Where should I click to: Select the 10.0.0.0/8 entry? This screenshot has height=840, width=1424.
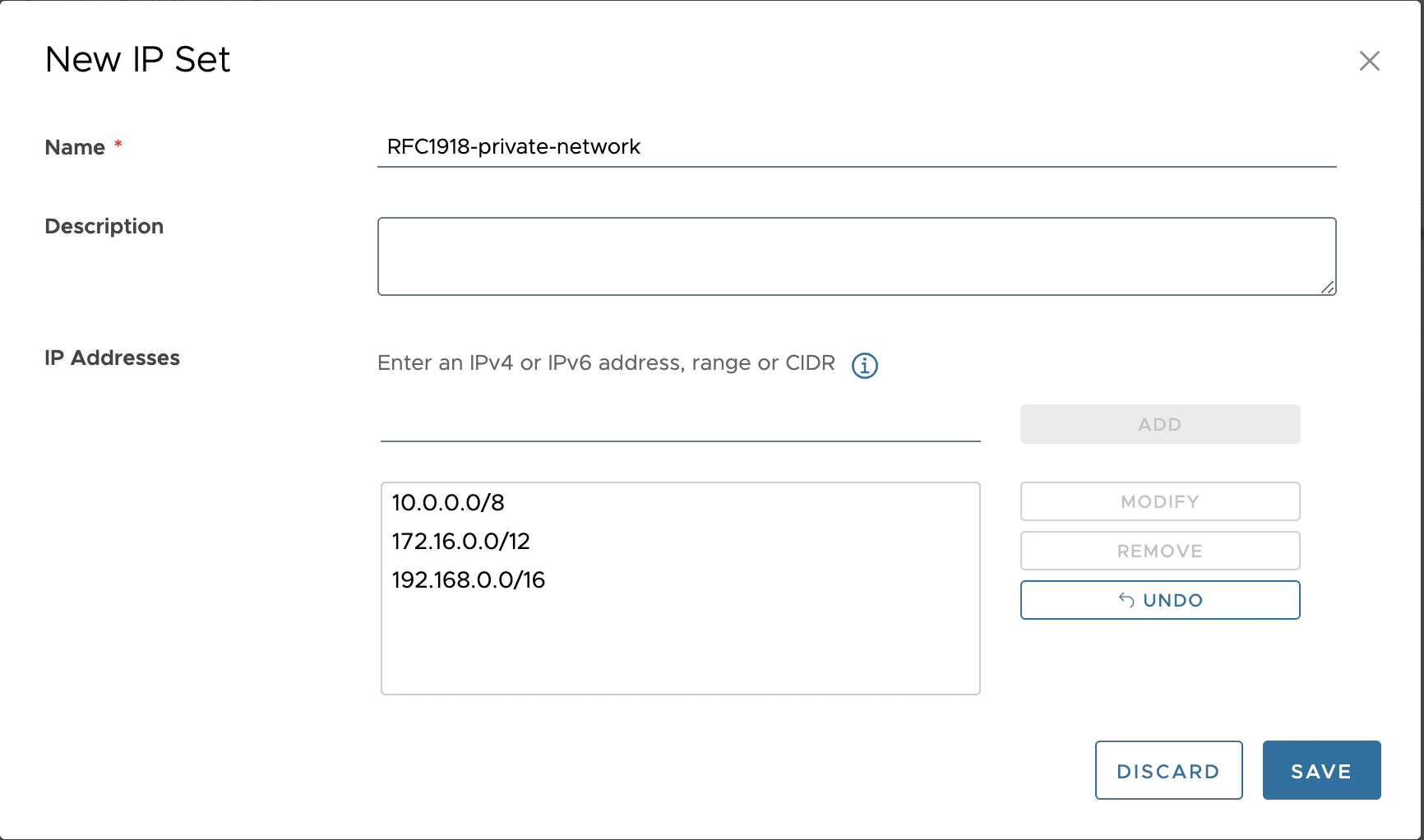coord(680,502)
